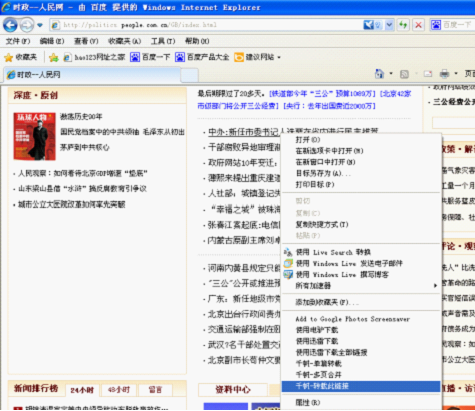Switch to the 24小时 ranking tab

82,390
